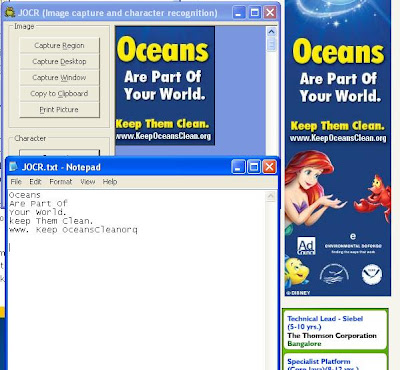The height and width of the screenshot is (370, 400).
Task: Click Copy to Clipboard button
Action: [59, 93]
